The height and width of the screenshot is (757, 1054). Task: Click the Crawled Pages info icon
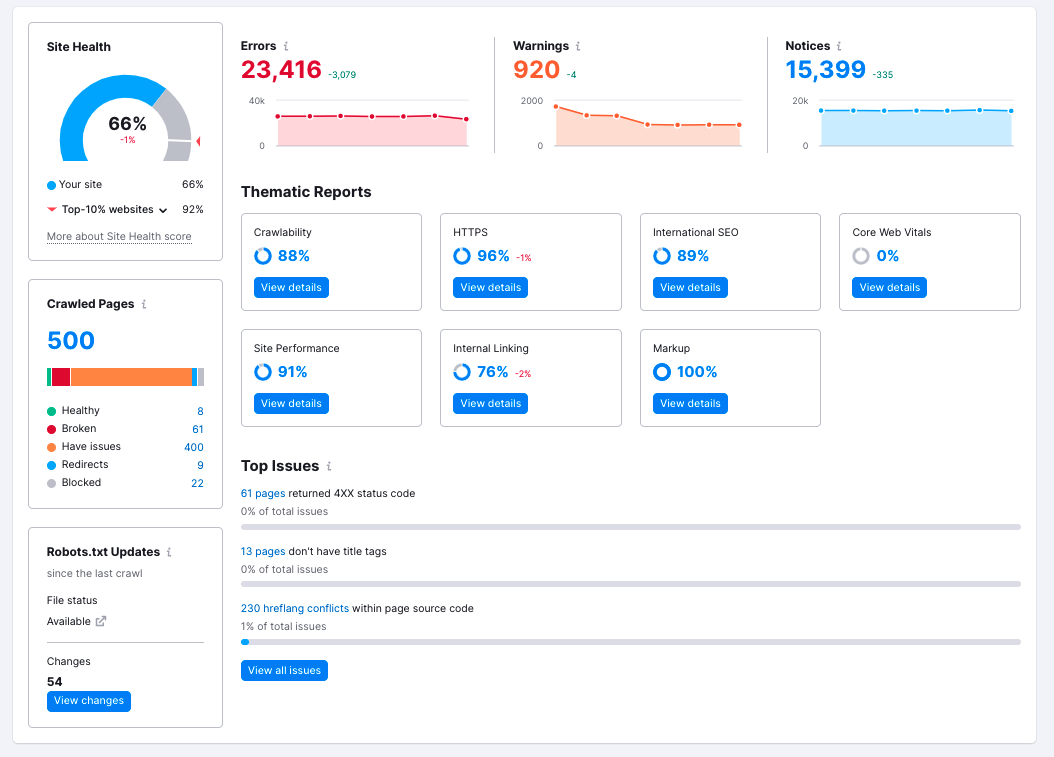tap(144, 304)
